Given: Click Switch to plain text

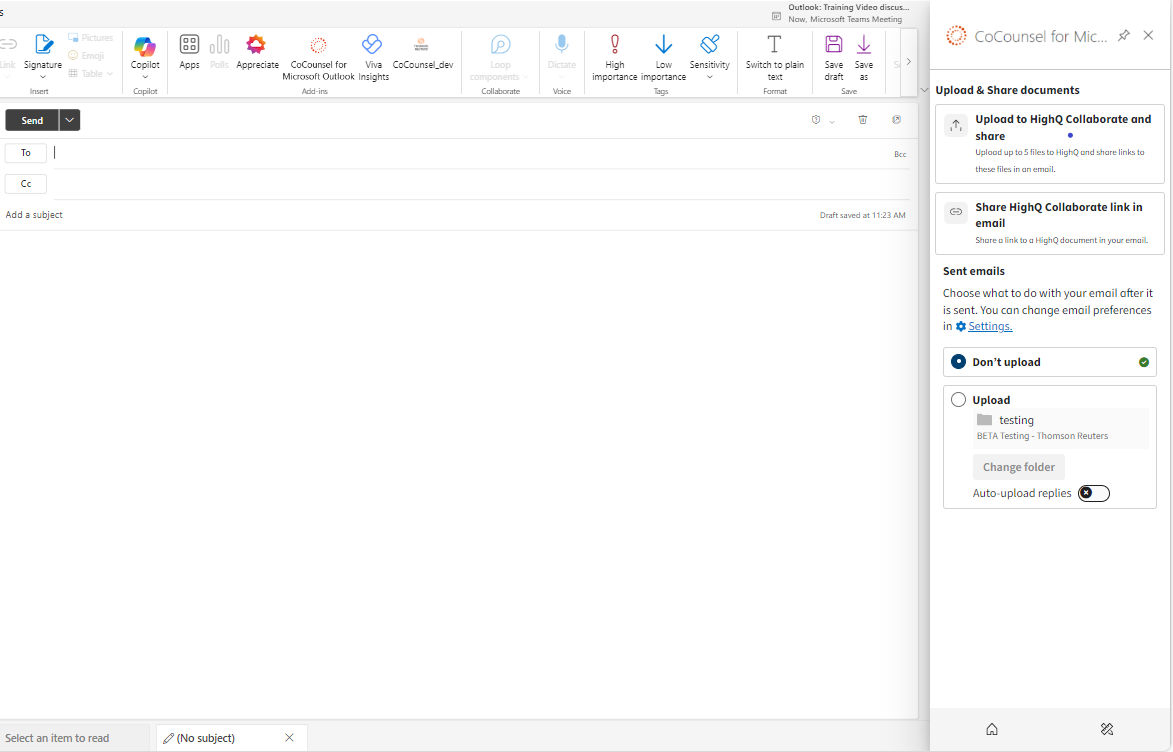Looking at the screenshot, I should tap(774, 58).
